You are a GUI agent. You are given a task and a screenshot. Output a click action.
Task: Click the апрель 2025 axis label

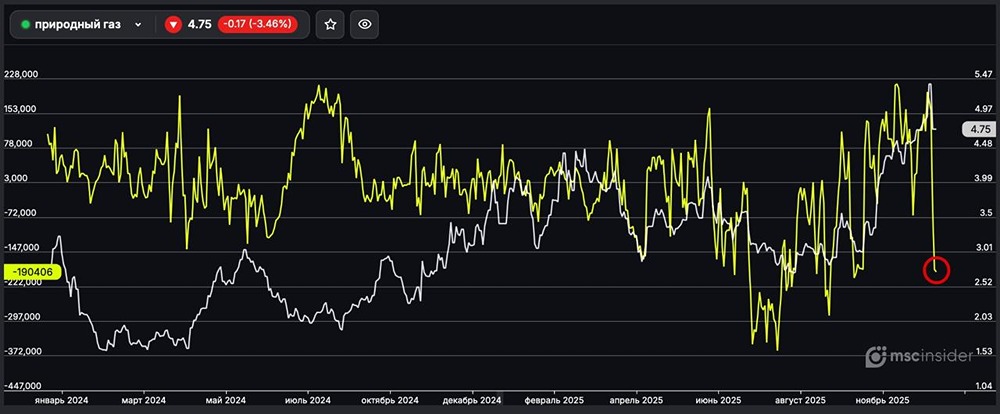[x=636, y=401]
